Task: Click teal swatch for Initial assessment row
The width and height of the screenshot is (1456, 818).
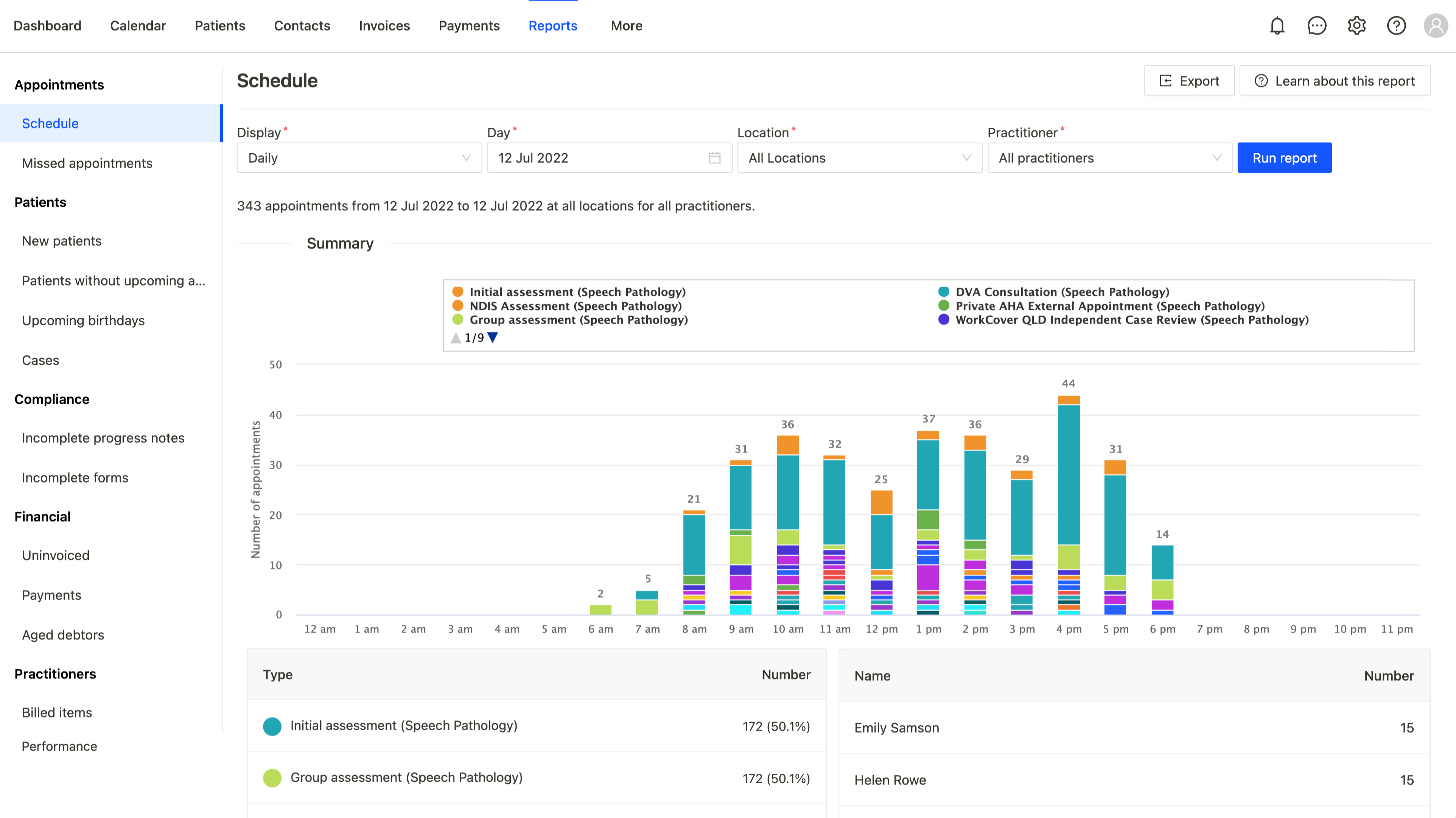Action: (x=272, y=726)
